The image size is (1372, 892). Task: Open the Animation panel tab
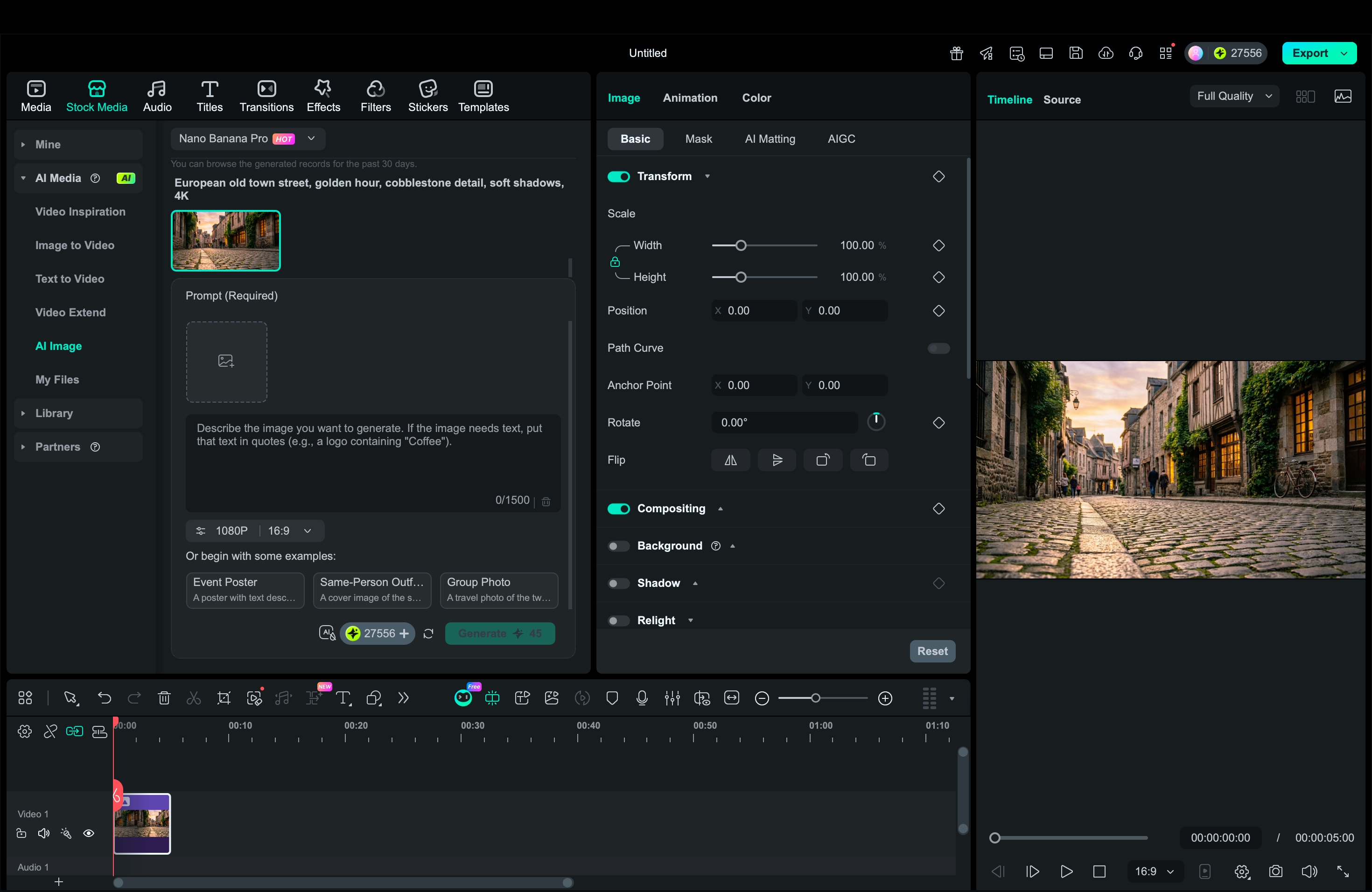click(x=690, y=98)
